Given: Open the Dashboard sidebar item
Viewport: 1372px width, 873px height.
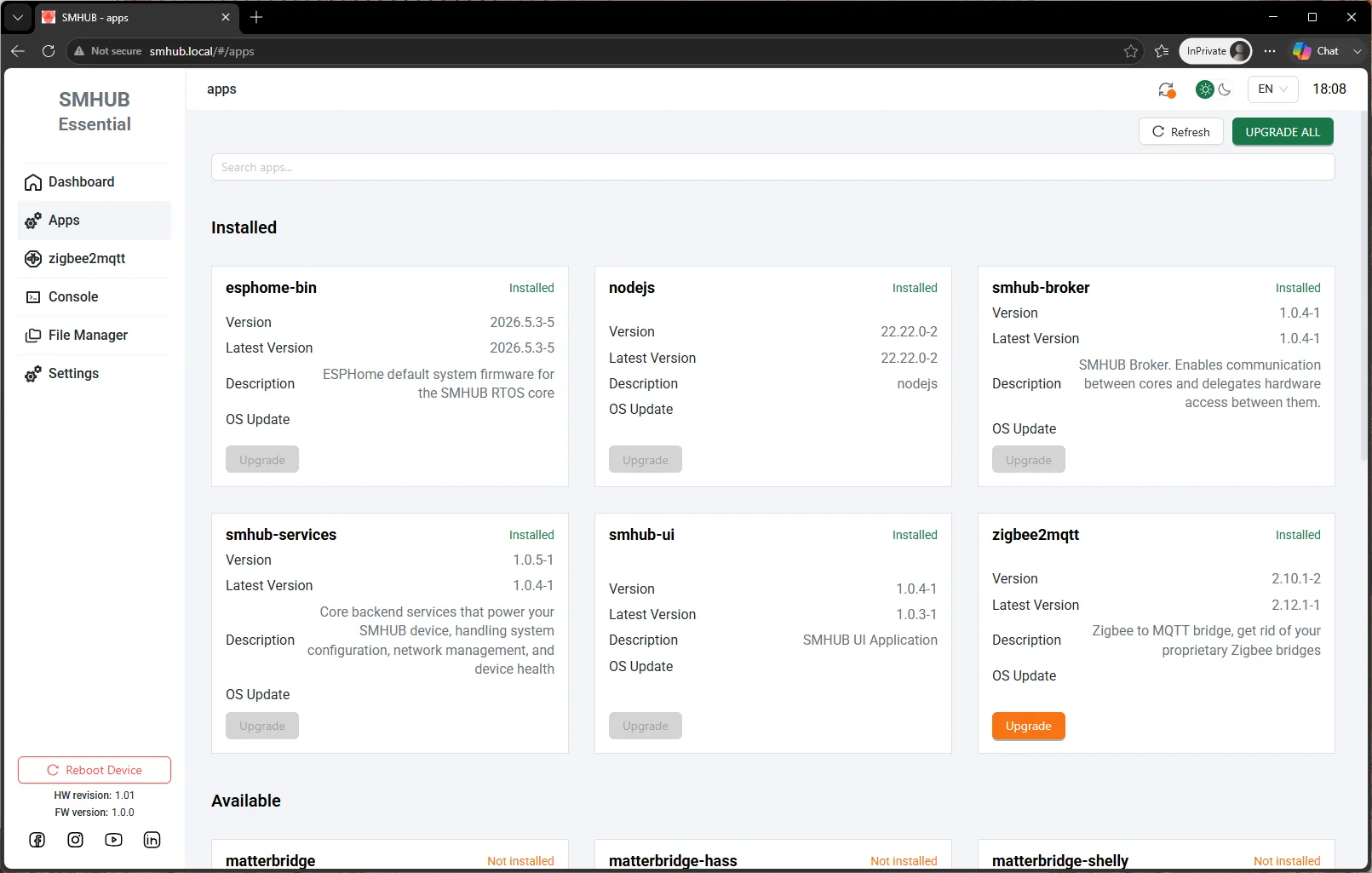Looking at the screenshot, I should pyautogui.click(x=94, y=182).
